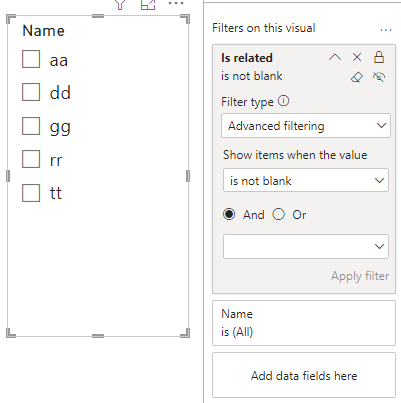Check the tt checkbox in slicer

pos(31,193)
